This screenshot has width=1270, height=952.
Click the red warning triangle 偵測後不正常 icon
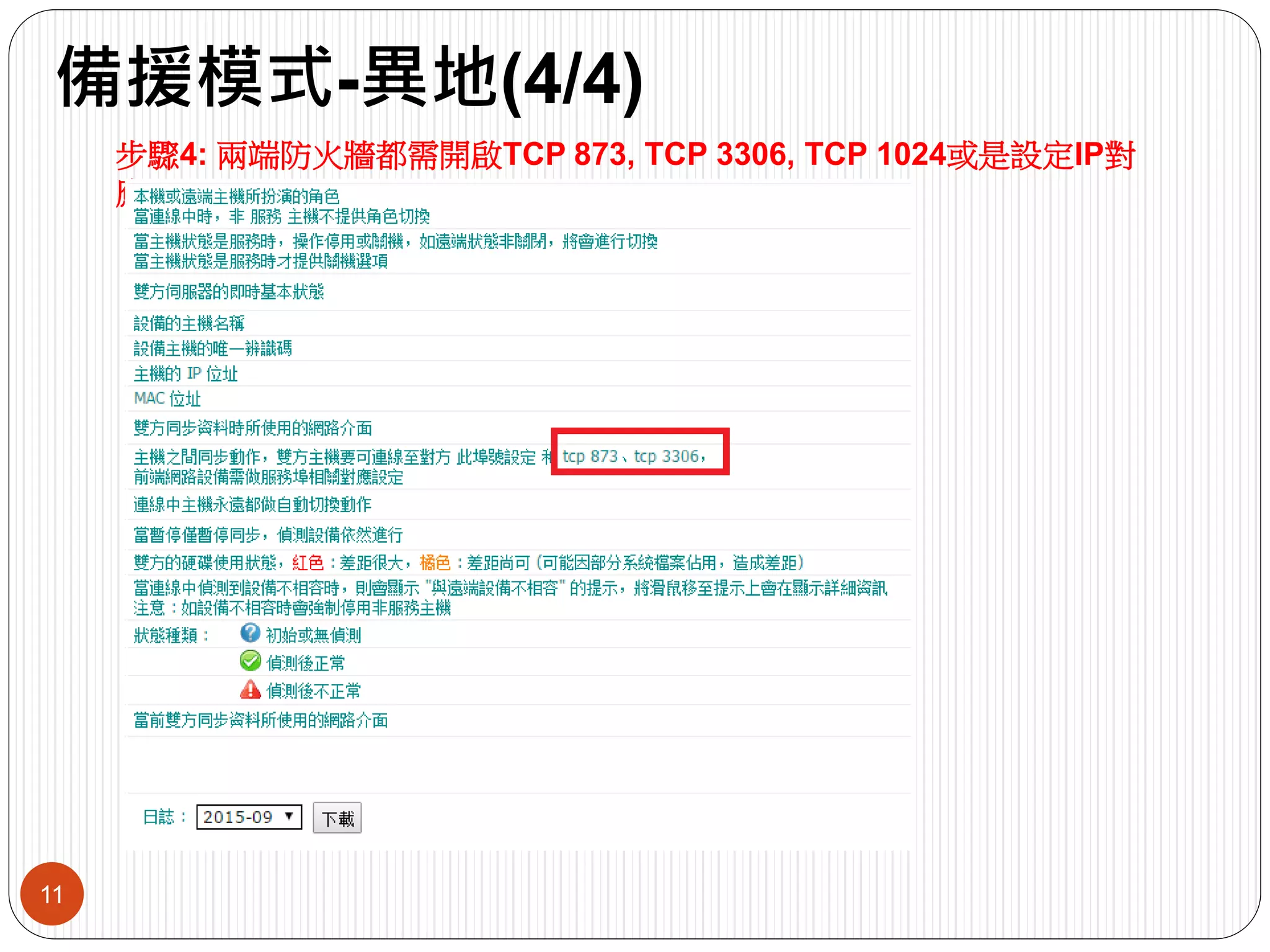pos(250,689)
